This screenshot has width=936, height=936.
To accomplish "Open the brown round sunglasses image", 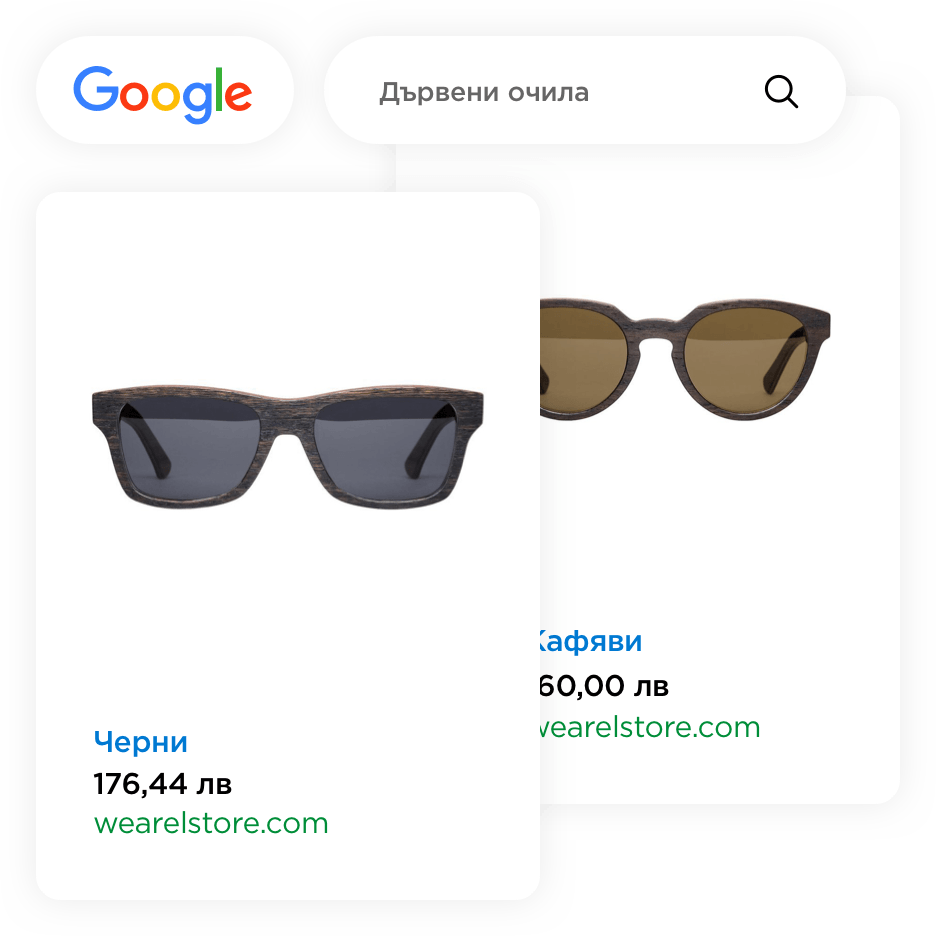I will [685, 358].
